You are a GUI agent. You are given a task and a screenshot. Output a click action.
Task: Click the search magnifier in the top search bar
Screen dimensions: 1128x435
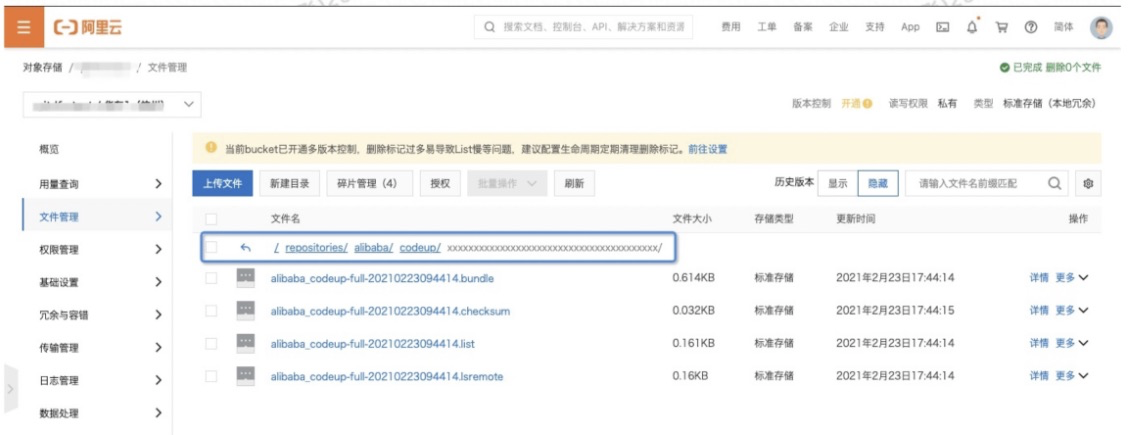[489, 27]
